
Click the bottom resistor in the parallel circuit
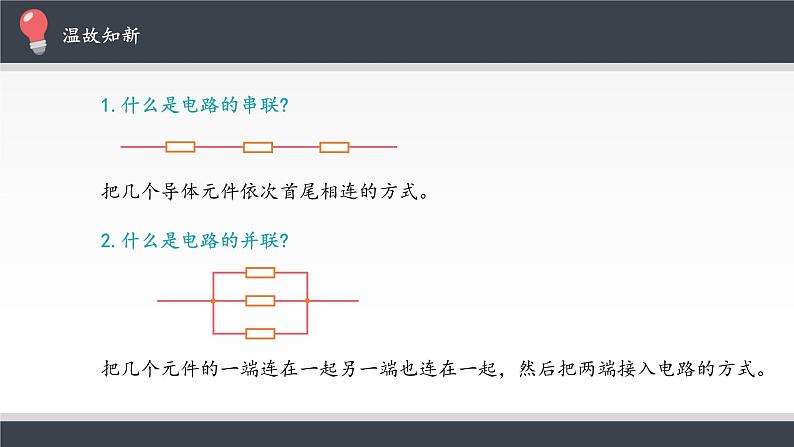pyautogui.click(x=260, y=333)
